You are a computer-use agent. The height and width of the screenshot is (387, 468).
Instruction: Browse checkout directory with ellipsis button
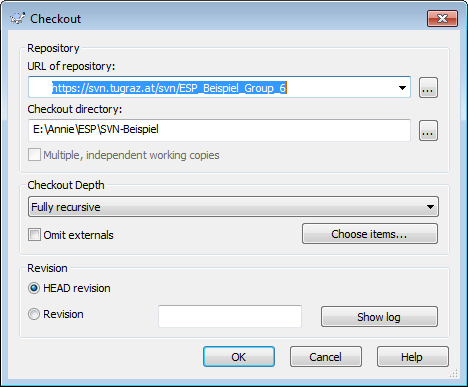tap(428, 131)
